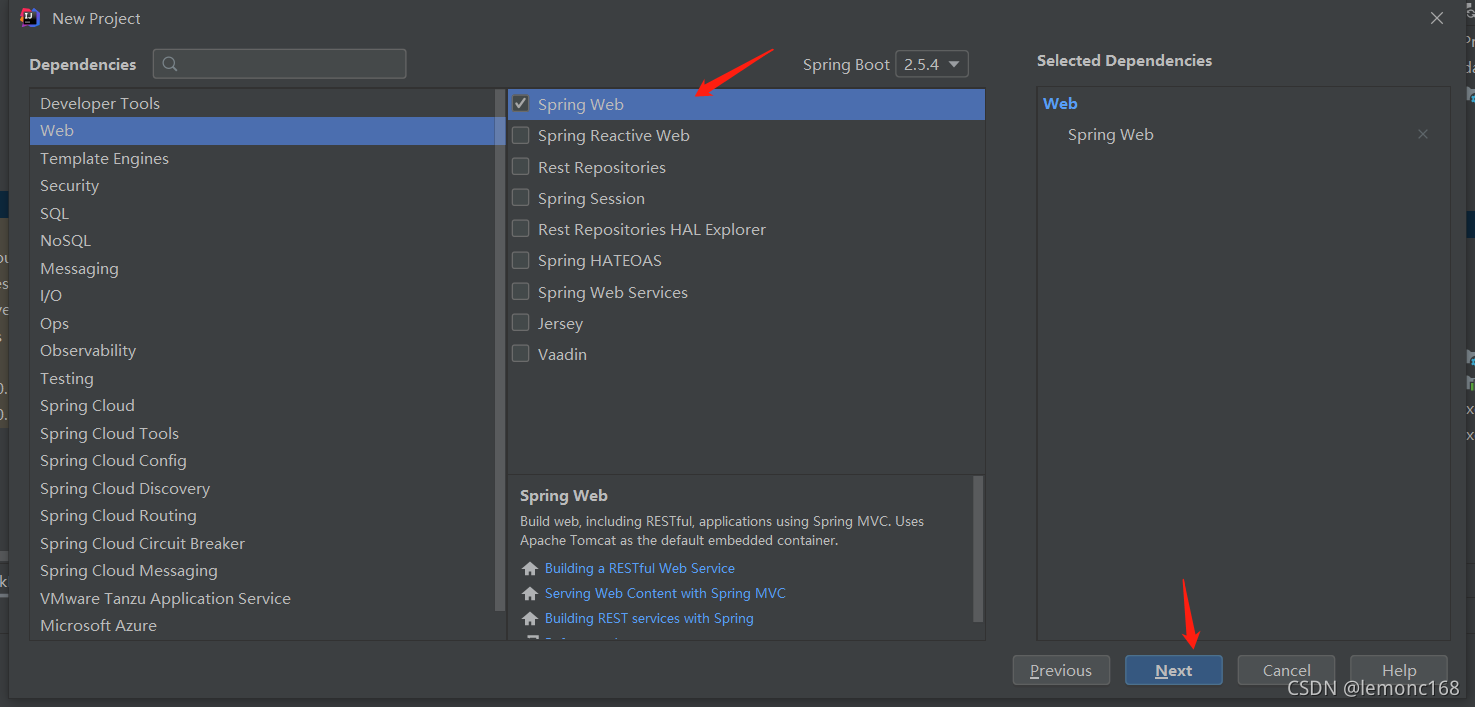Select the Observability category
Screen dimensions: 1475x707
262,351
